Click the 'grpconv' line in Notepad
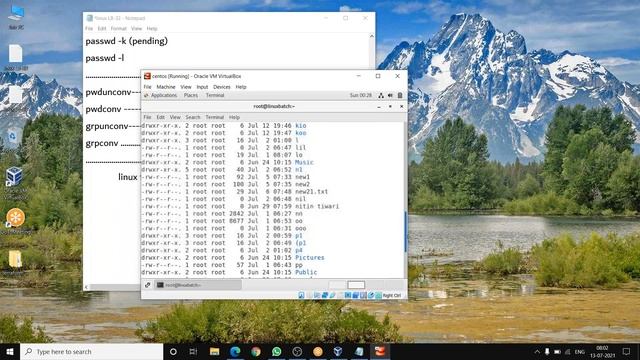Image resolution: width=640 pixels, height=360 pixels. [102, 143]
